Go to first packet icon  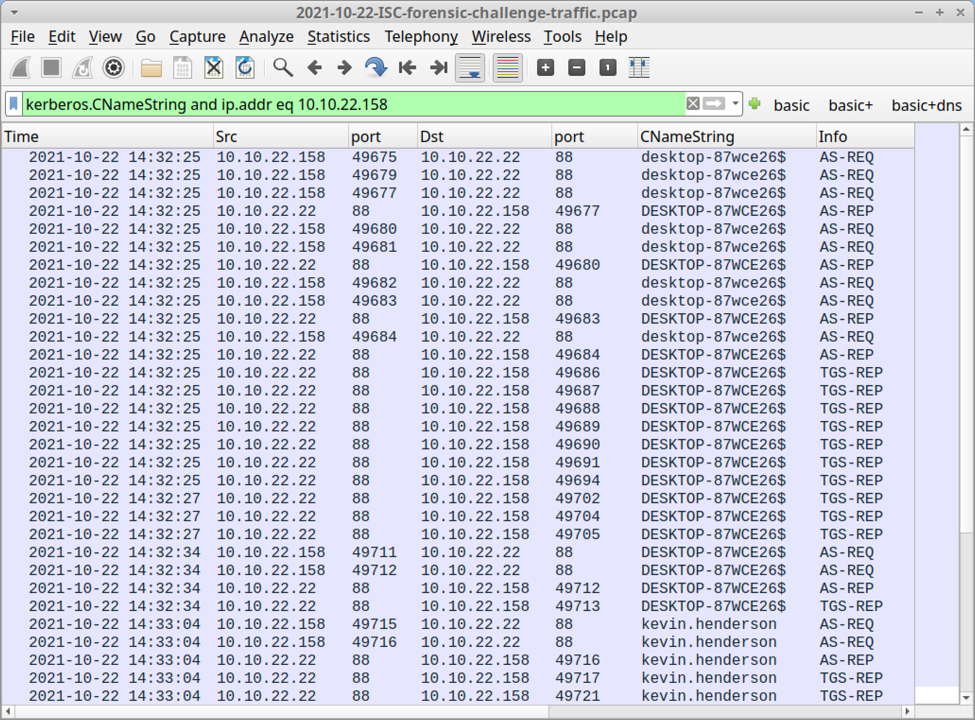coord(407,68)
